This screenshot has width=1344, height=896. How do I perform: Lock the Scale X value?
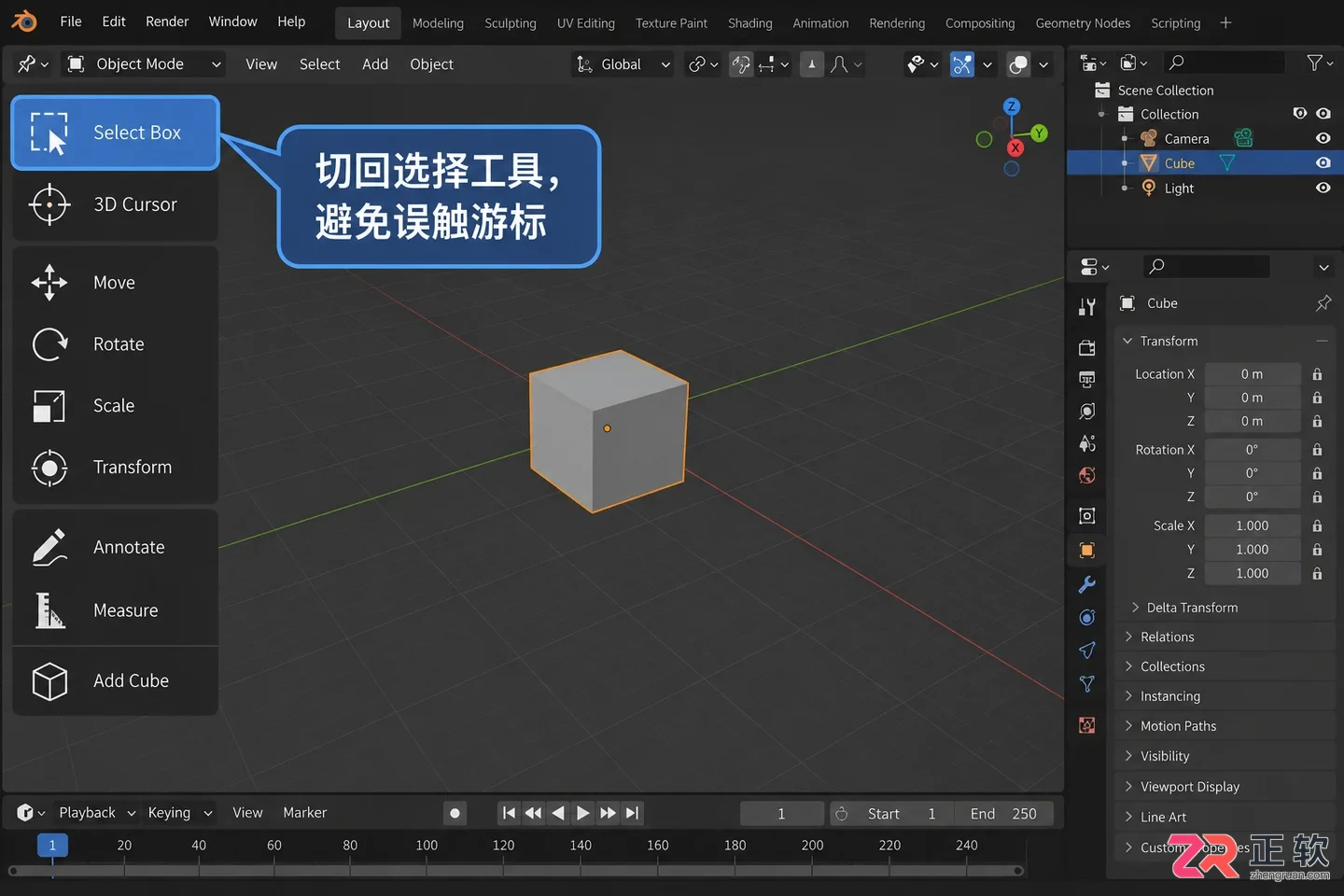tap(1317, 526)
